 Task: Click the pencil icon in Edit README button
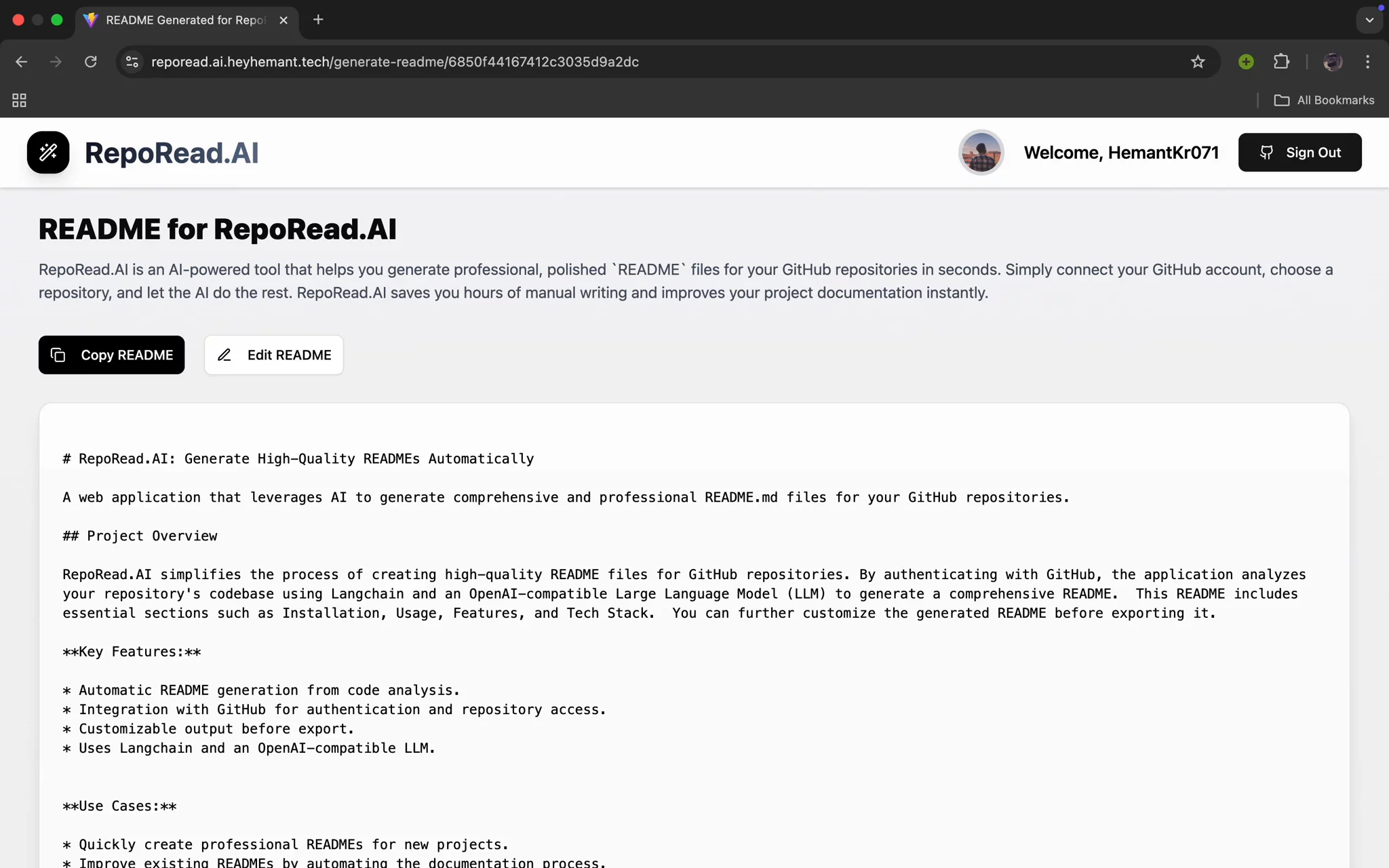[x=224, y=355]
